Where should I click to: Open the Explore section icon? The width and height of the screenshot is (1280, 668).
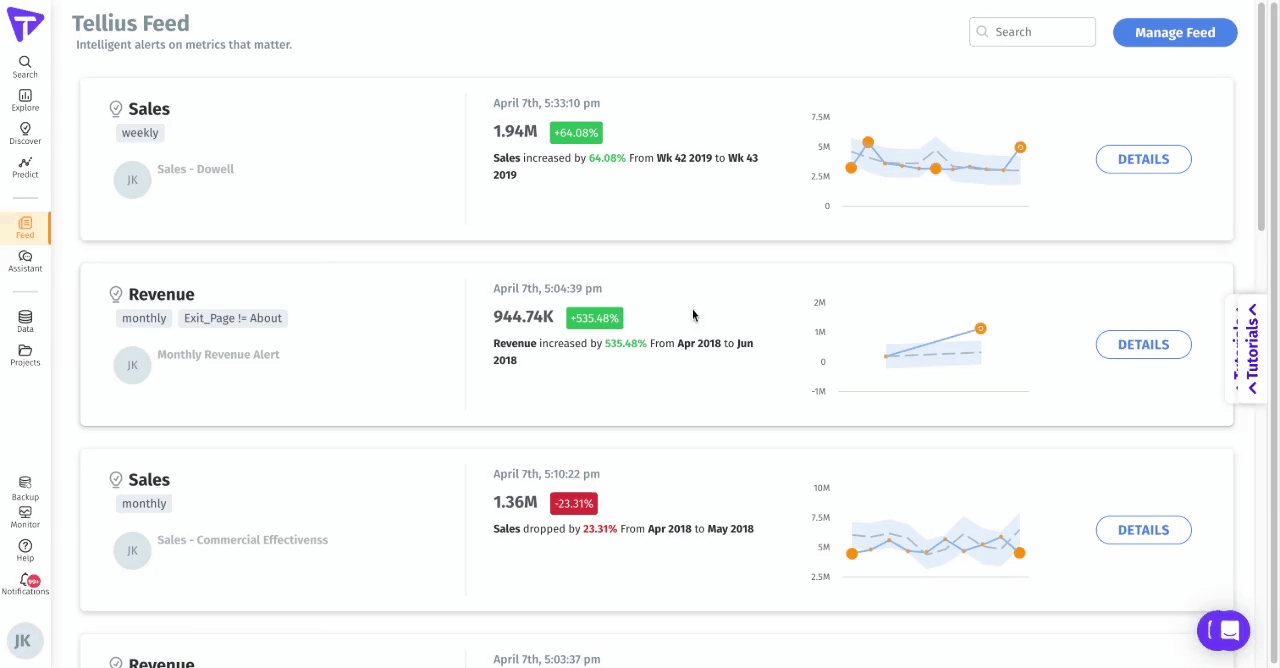(25, 100)
